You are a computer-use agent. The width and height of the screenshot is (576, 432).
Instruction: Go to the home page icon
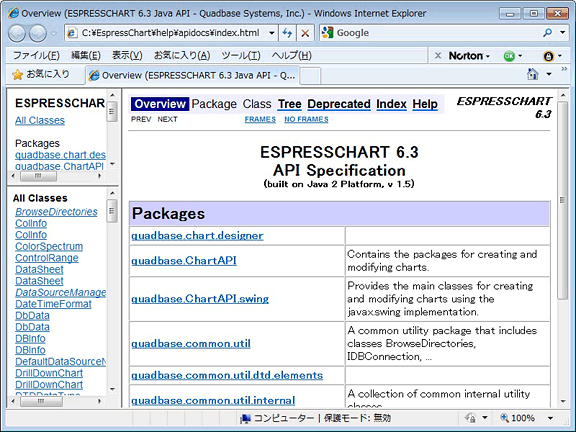pyautogui.click(x=532, y=74)
